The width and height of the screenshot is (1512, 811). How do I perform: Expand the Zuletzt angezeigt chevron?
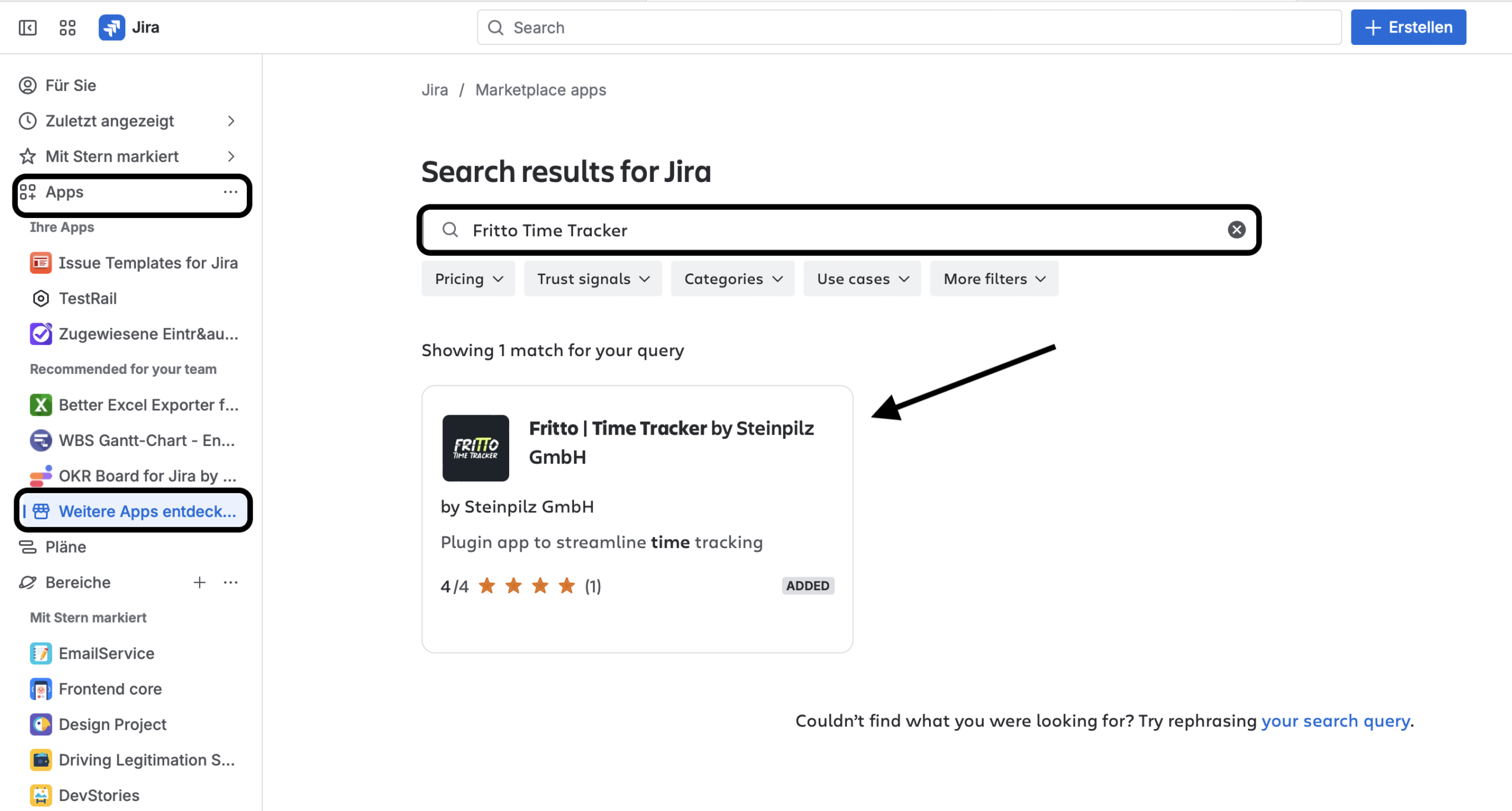tap(231, 121)
